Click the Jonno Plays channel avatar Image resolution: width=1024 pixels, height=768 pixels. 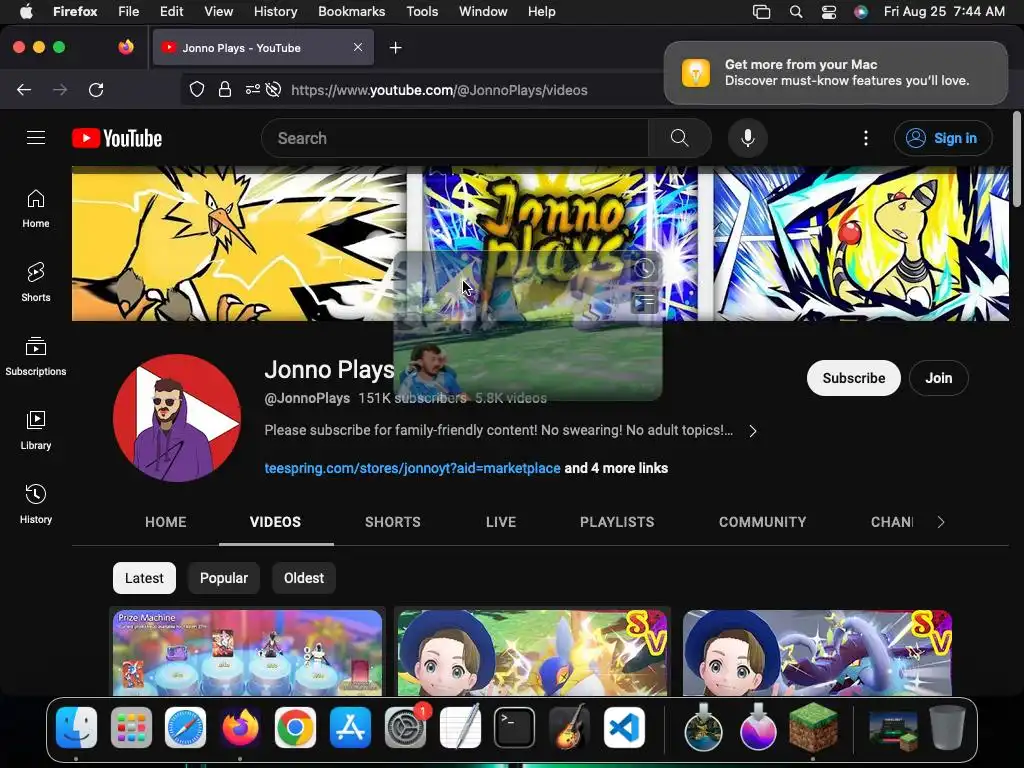(177, 418)
